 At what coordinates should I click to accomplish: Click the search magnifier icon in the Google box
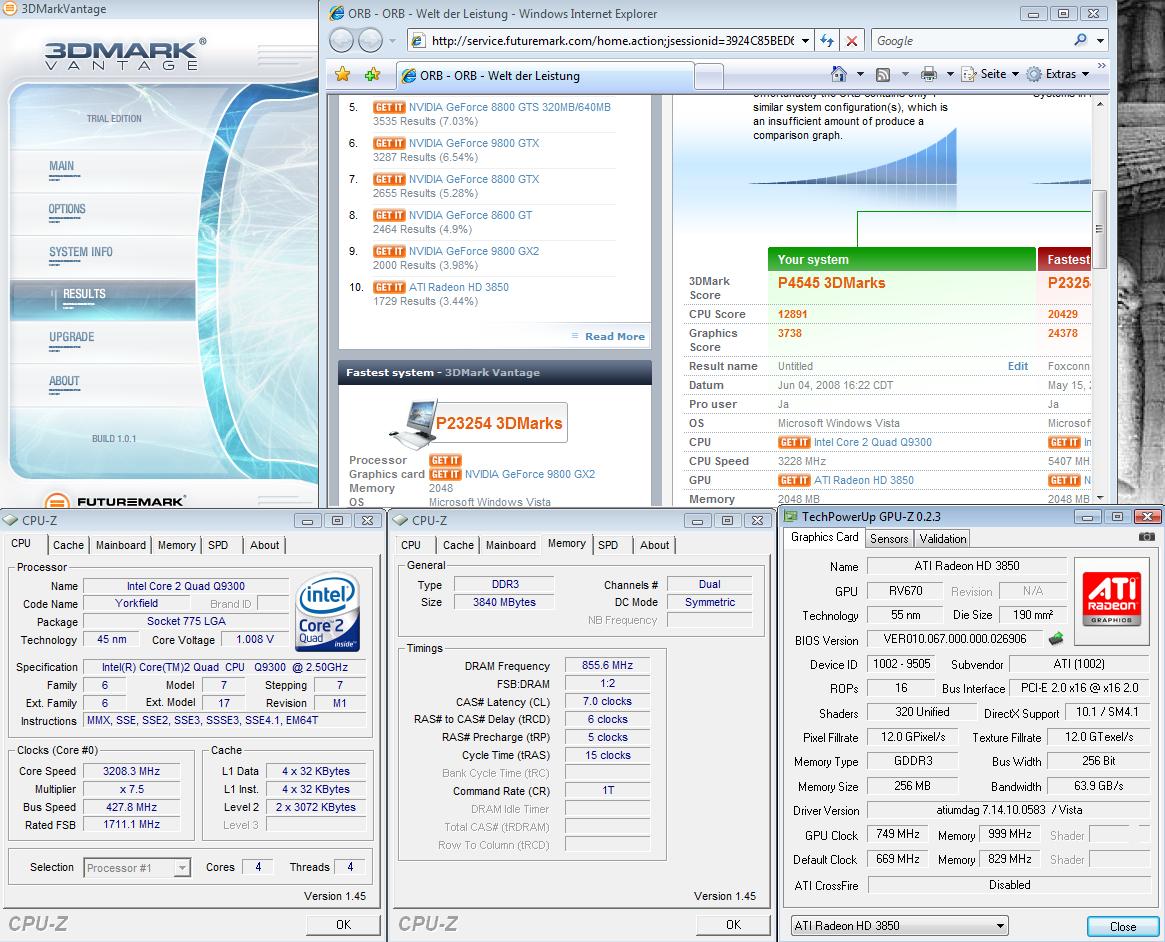click(1080, 40)
